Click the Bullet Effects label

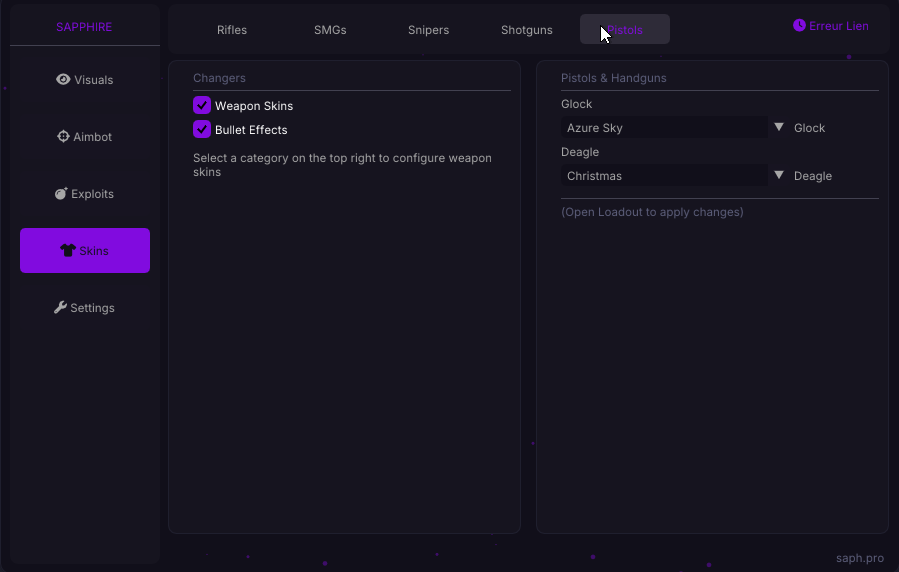click(x=251, y=130)
